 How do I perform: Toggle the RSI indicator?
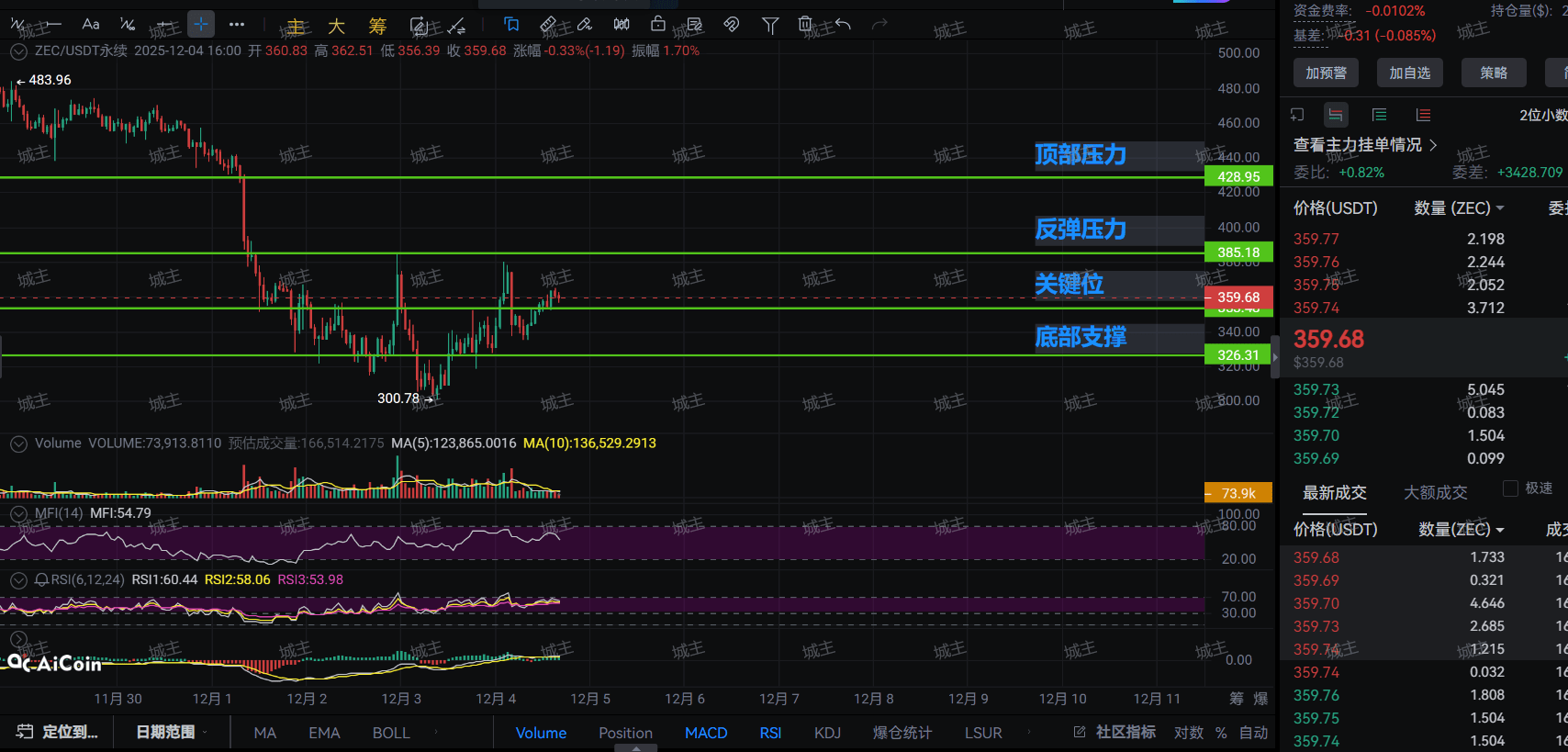(x=770, y=733)
